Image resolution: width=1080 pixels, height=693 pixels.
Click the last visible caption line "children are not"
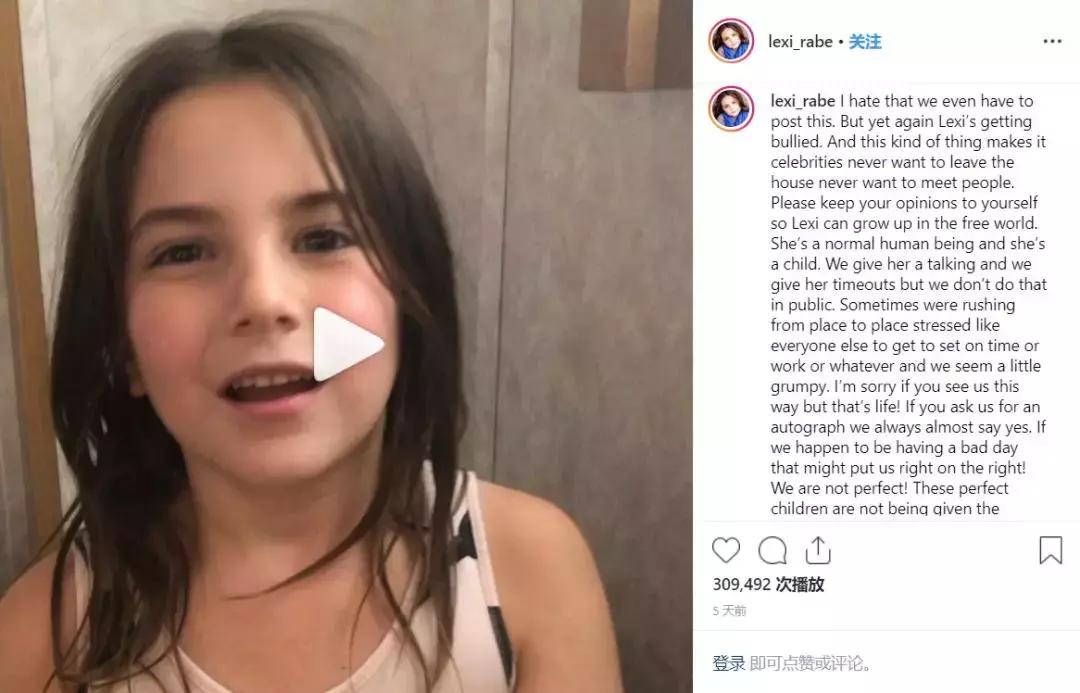(x=884, y=508)
